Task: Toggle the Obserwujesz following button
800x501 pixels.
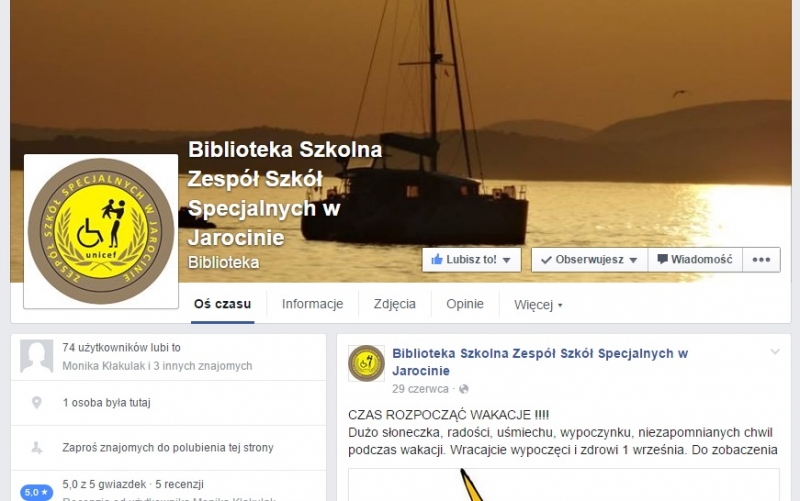Action: 589,260
